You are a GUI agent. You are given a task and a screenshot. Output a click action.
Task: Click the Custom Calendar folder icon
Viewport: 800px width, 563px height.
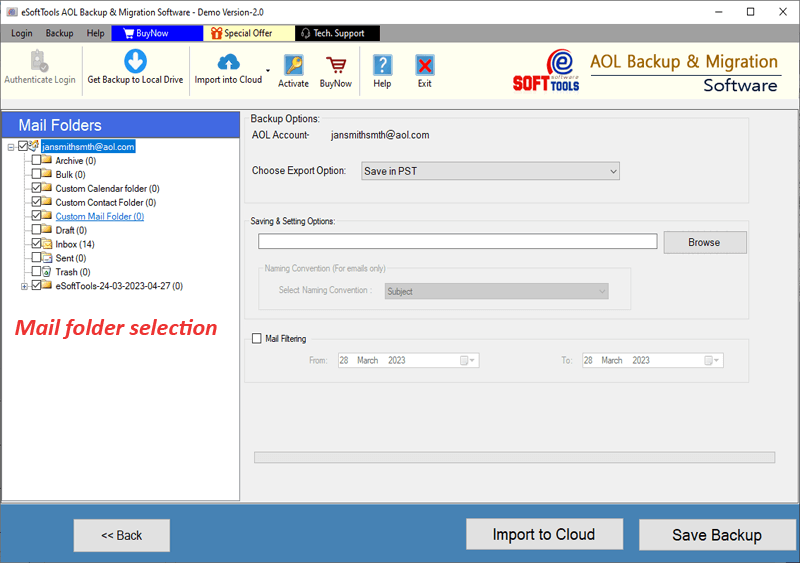tap(47, 187)
